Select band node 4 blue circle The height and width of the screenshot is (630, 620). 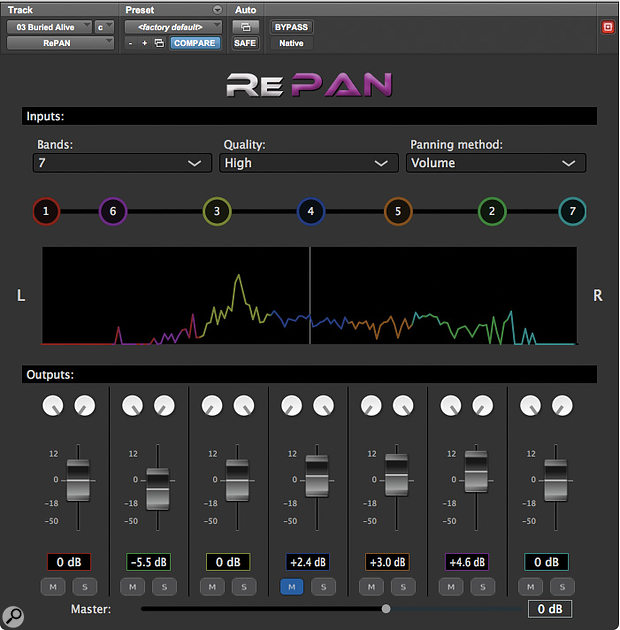click(311, 211)
